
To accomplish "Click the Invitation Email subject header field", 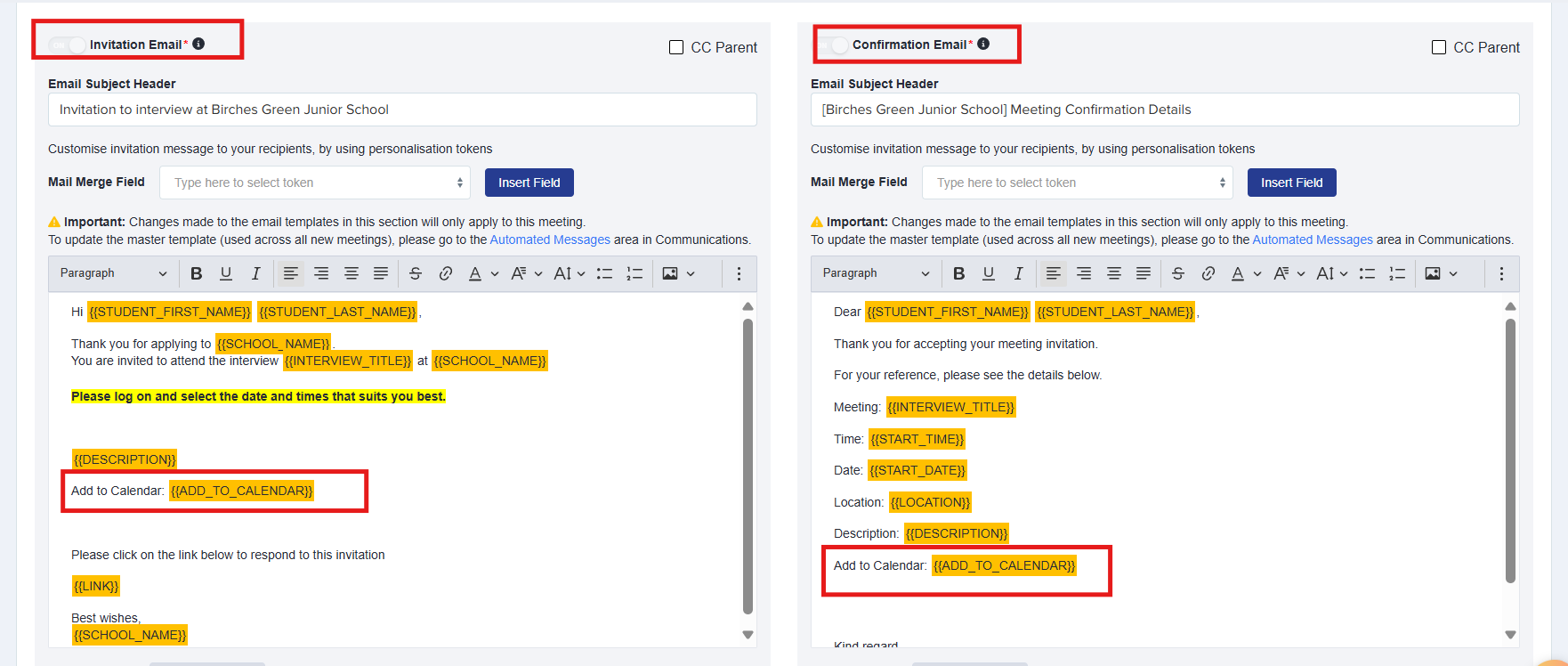I will point(402,110).
